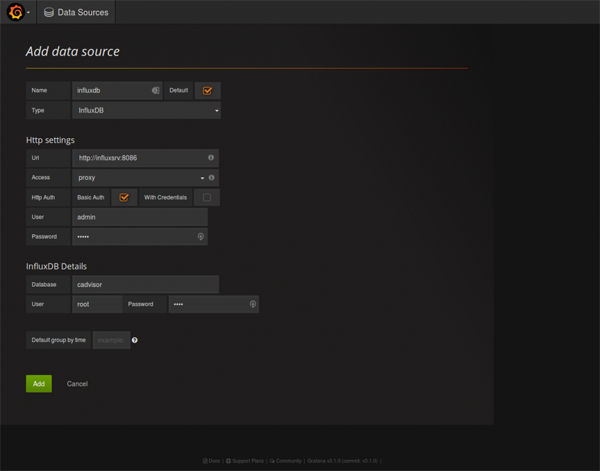Click the key icon in Http Password field
This screenshot has width=600, height=471.
click(x=201, y=237)
